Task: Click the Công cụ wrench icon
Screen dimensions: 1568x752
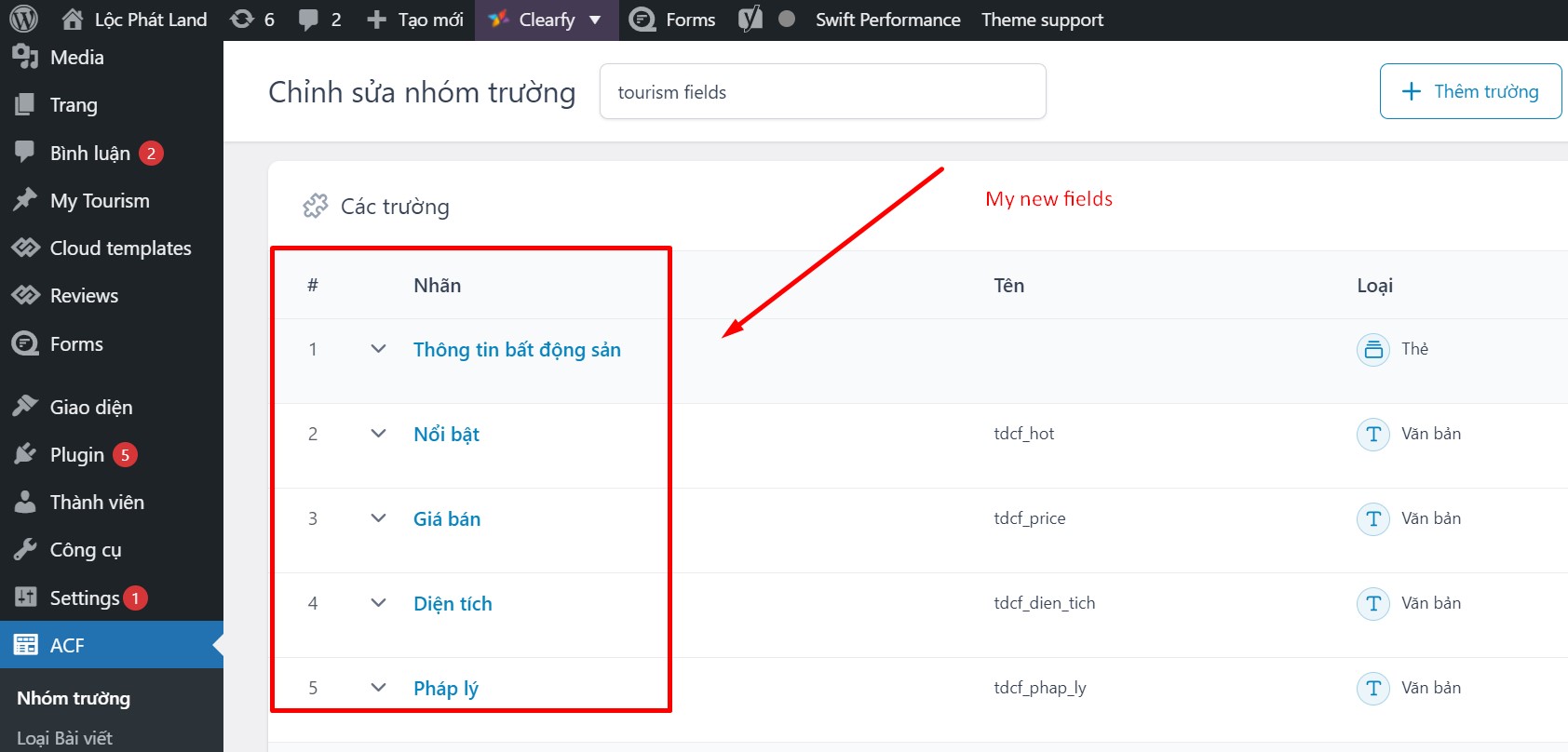Action: coord(25,549)
